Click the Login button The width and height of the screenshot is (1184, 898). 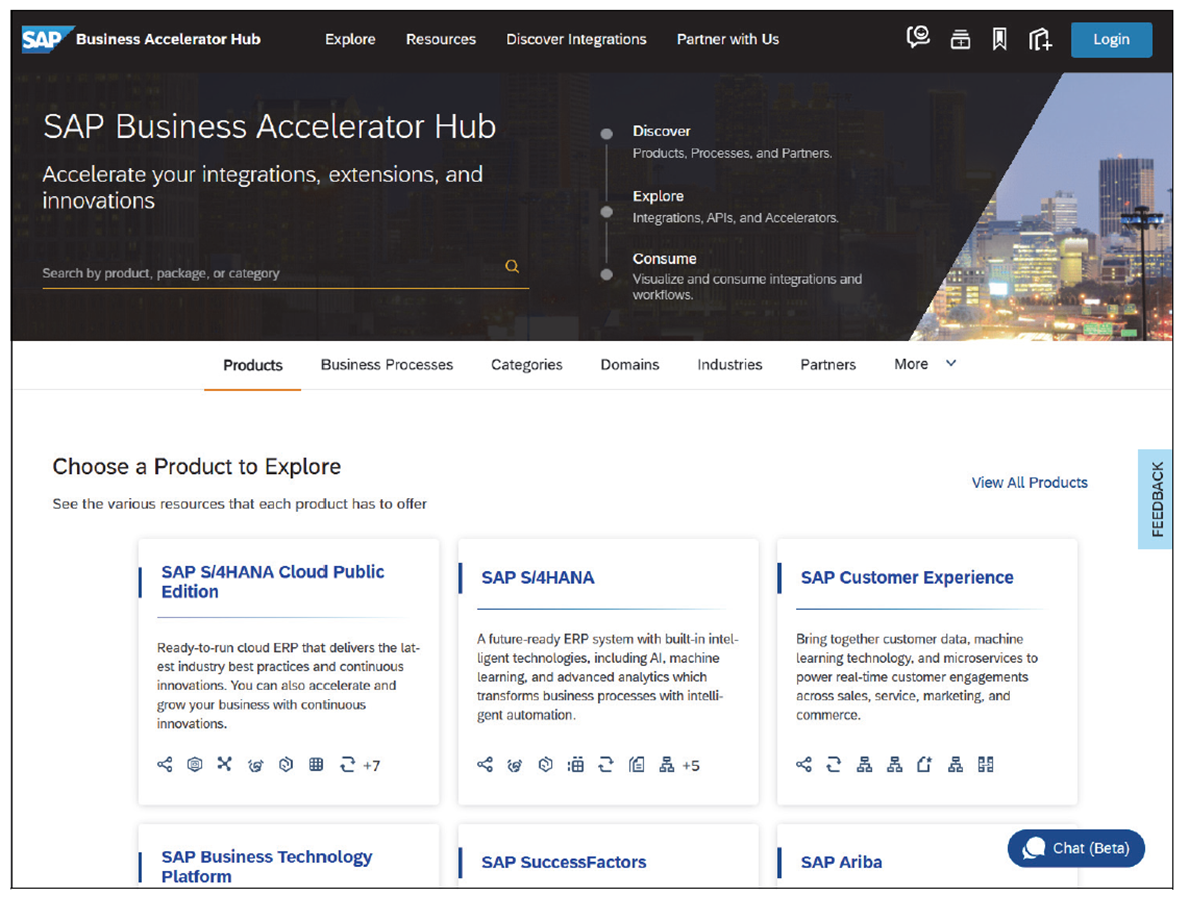coord(1111,39)
